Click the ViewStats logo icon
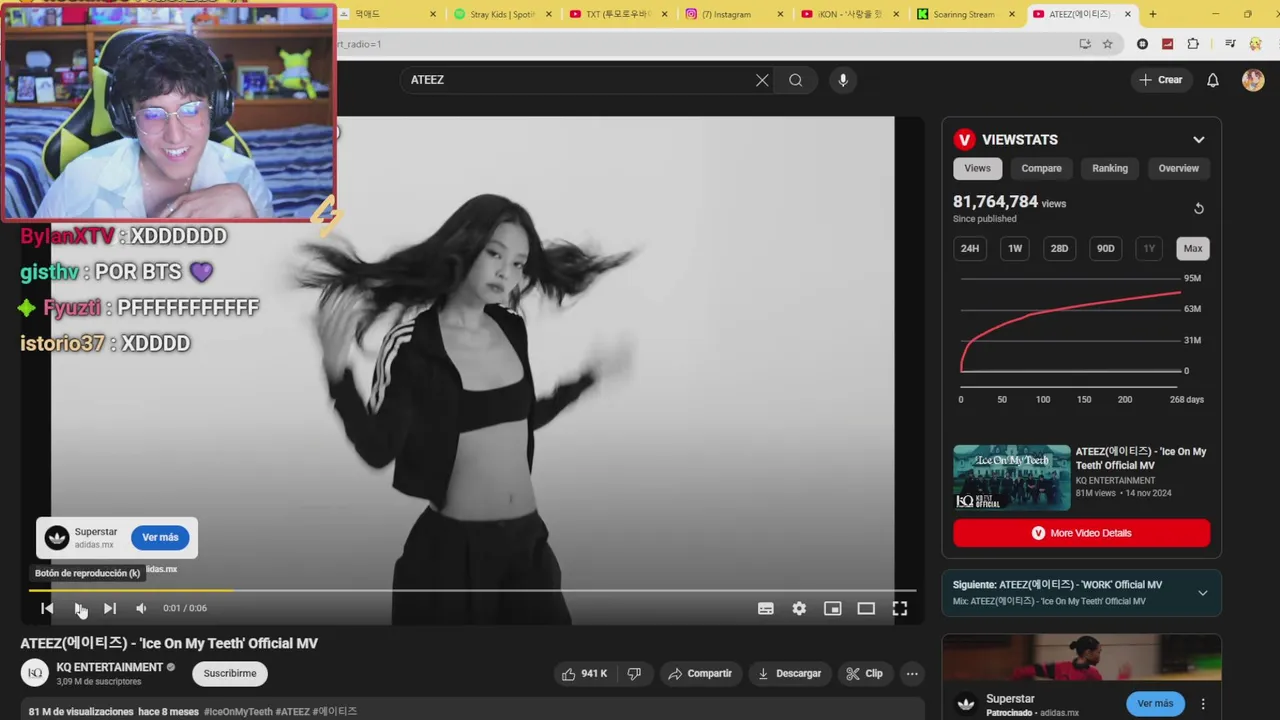 (x=964, y=140)
